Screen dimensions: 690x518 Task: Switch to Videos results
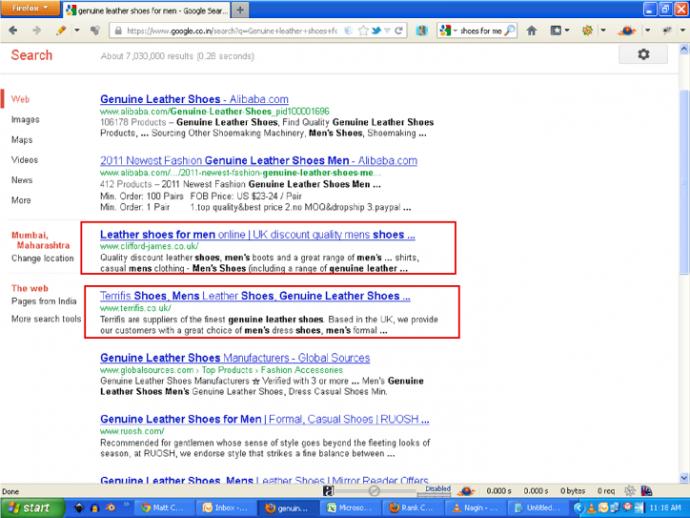click(25, 160)
